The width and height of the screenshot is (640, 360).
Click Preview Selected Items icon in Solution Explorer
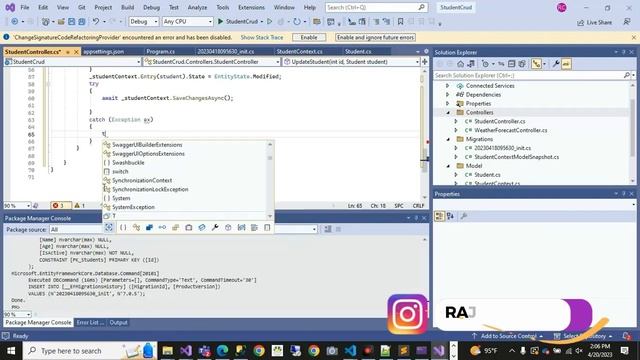click(566, 64)
